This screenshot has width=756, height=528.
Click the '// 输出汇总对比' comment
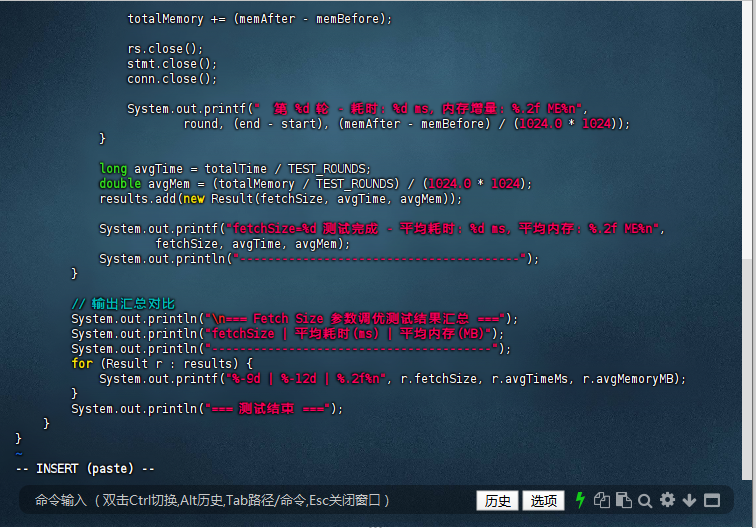point(123,304)
